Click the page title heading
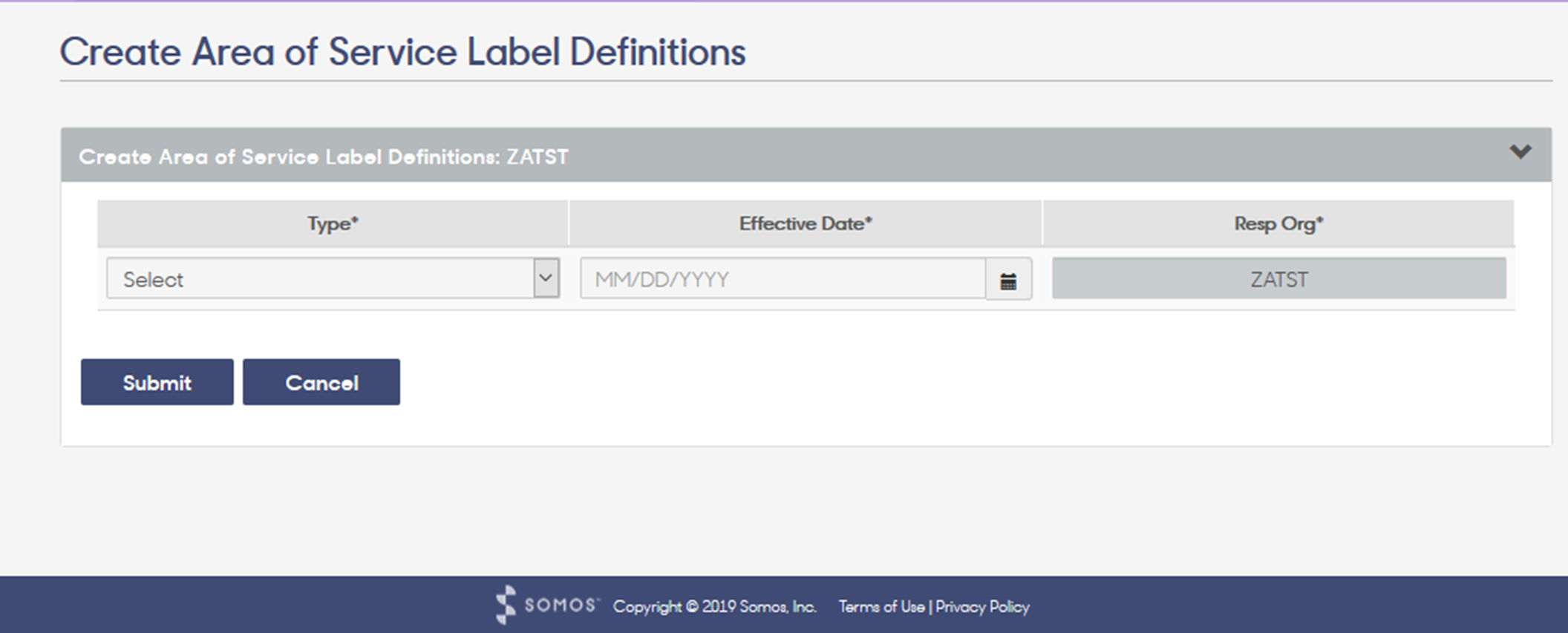 402,52
